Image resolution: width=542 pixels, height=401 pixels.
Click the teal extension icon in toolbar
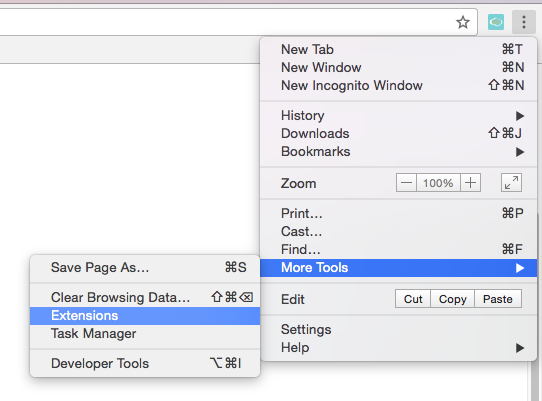point(496,22)
